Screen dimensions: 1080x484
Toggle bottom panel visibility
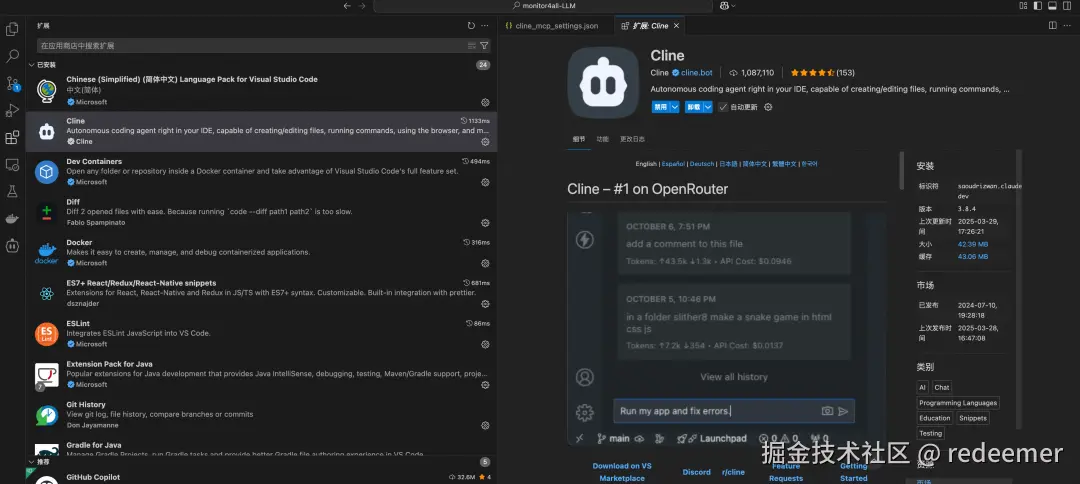(x=1052, y=6)
